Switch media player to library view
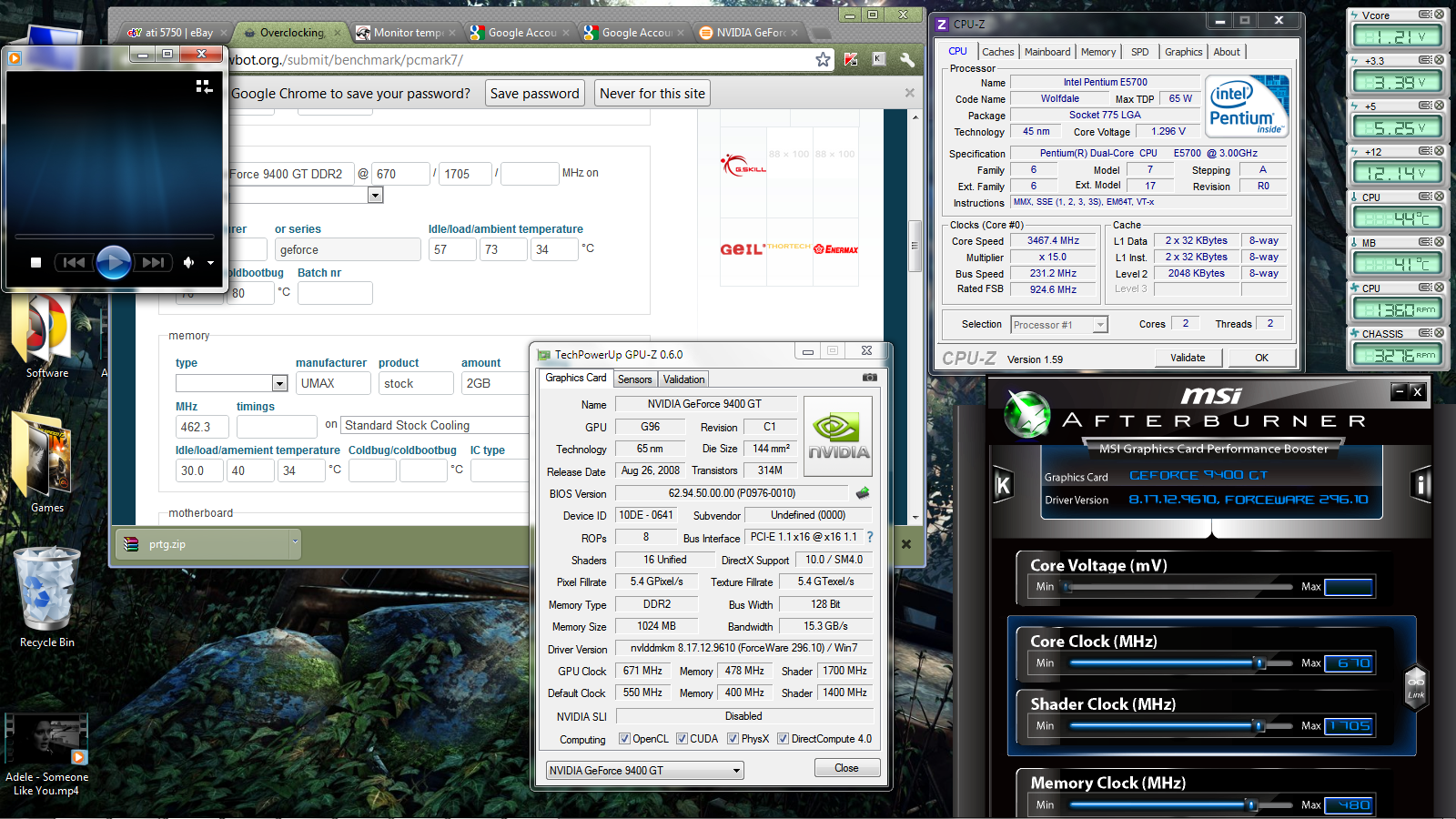Viewport: 1456px width, 819px height. click(x=204, y=86)
